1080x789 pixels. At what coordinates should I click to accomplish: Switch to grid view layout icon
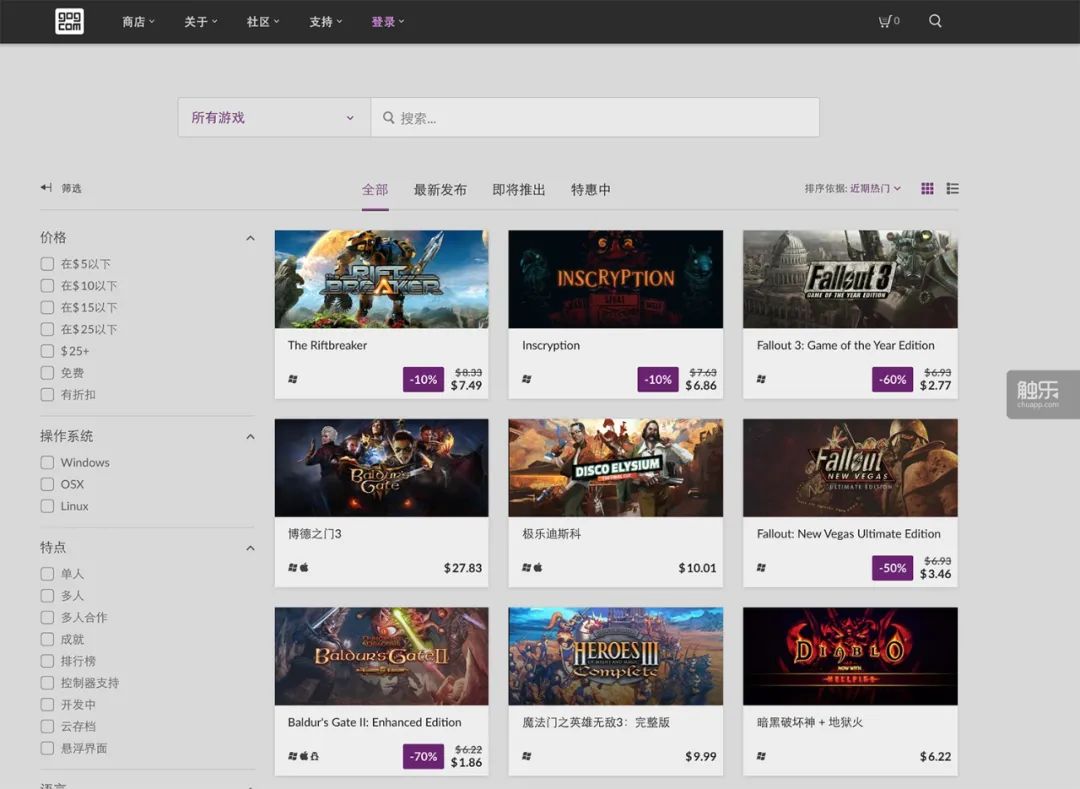click(927, 188)
